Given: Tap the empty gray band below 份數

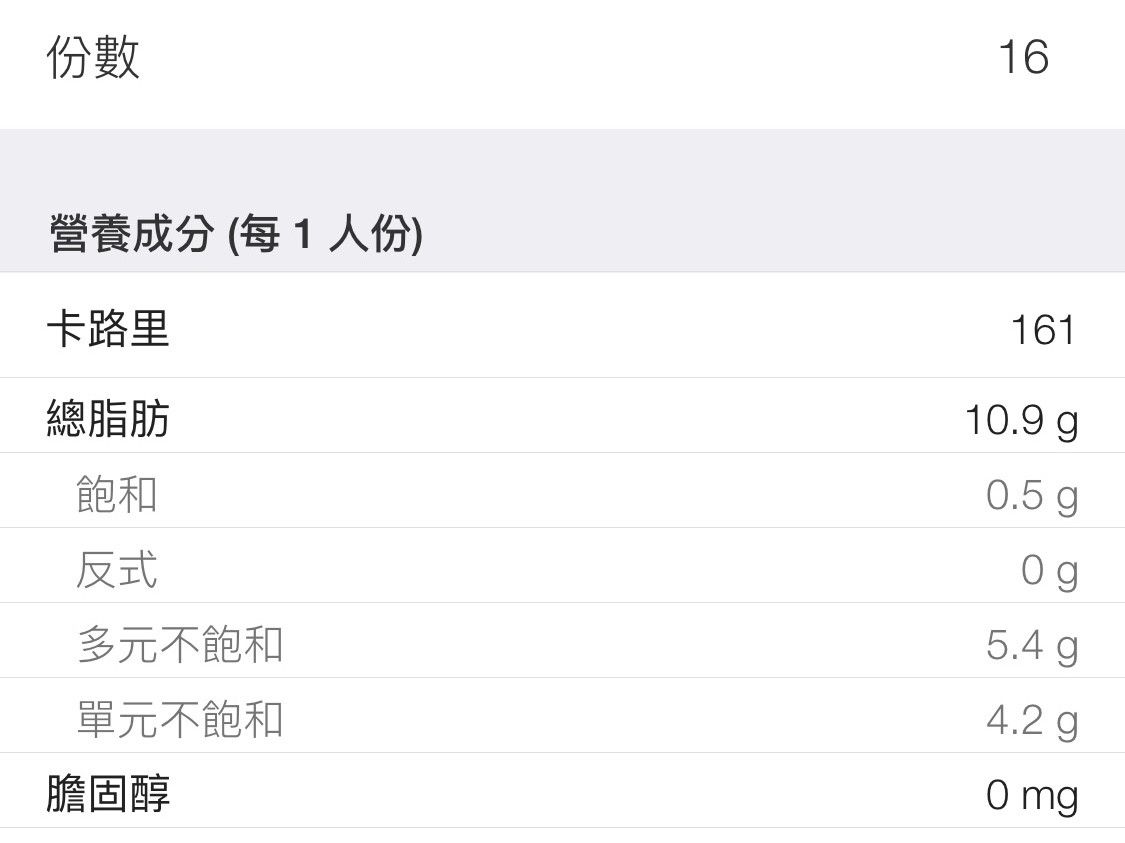Looking at the screenshot, I should (562, 162).
